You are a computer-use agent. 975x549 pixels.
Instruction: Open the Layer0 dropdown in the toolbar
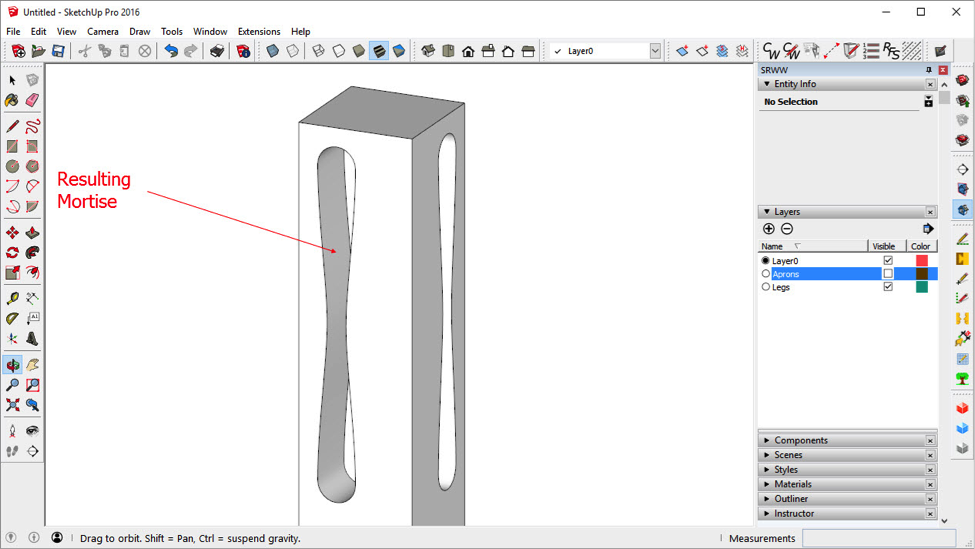pyautogui.click(x=655, y=51)
